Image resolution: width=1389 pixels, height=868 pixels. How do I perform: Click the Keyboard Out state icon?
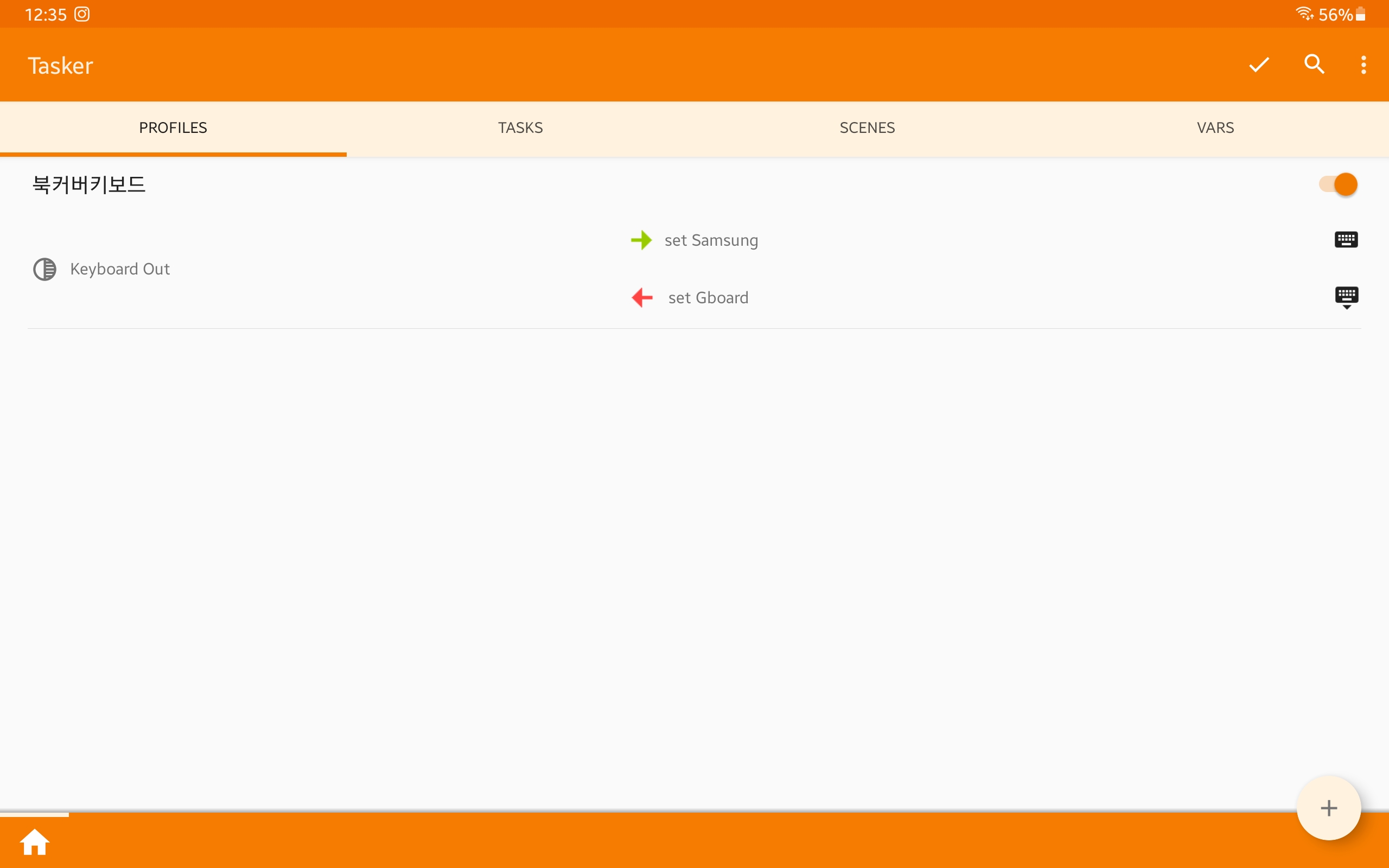pyautogui.click(x=45, y=269)
